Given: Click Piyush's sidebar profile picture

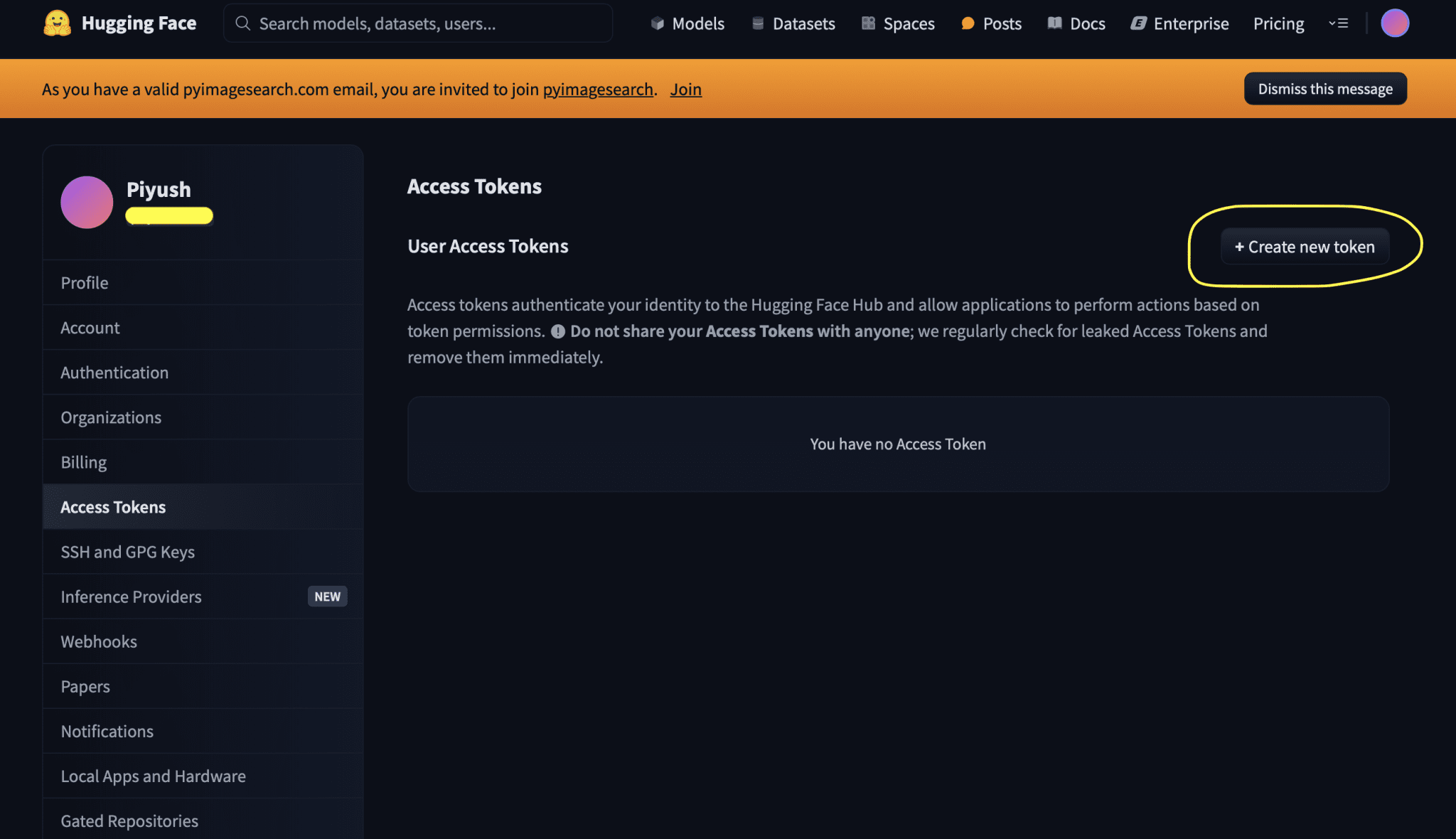Looking at the screenshot, I should (x=87, y=203).
